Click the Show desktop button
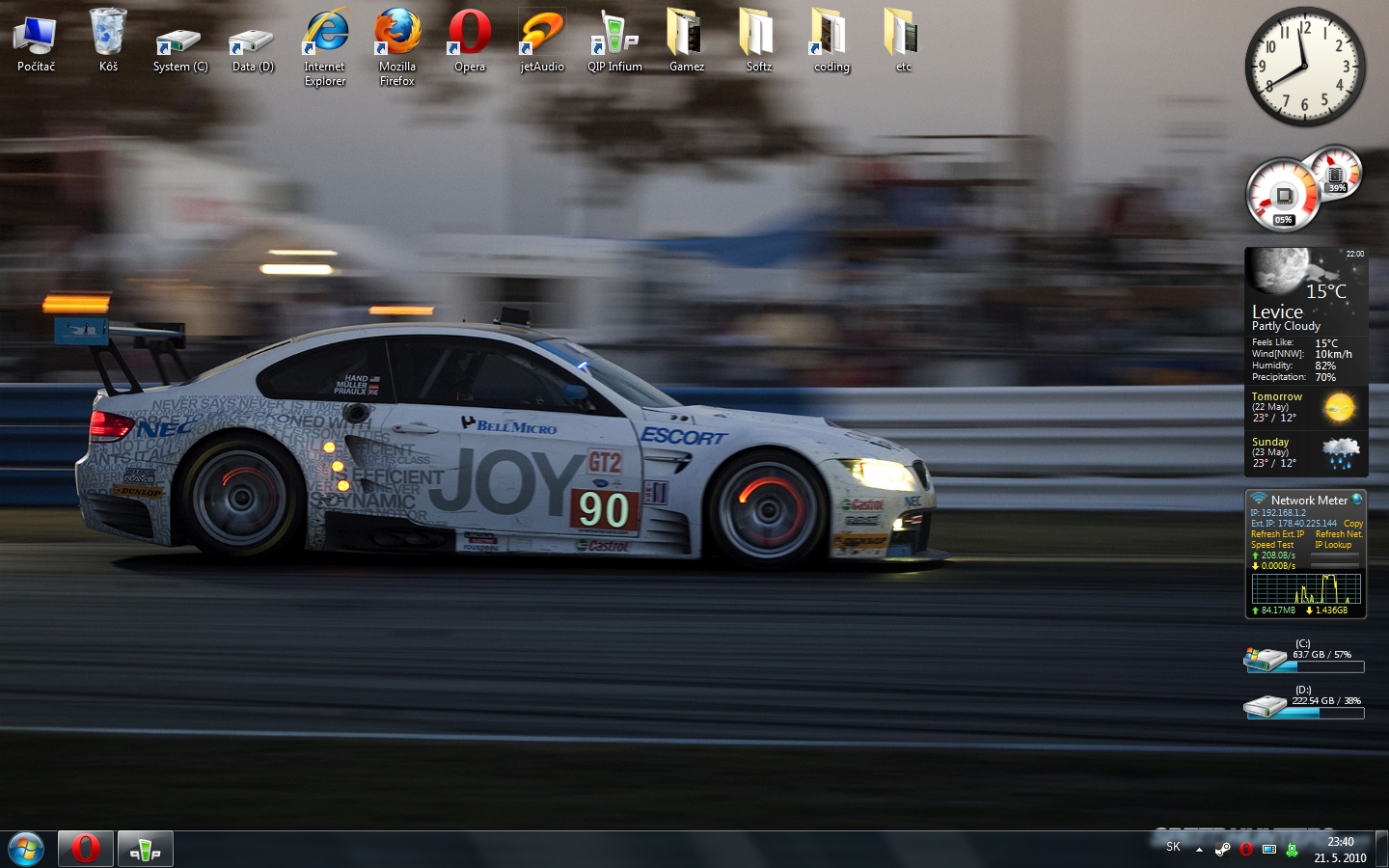 point(1382,850)
